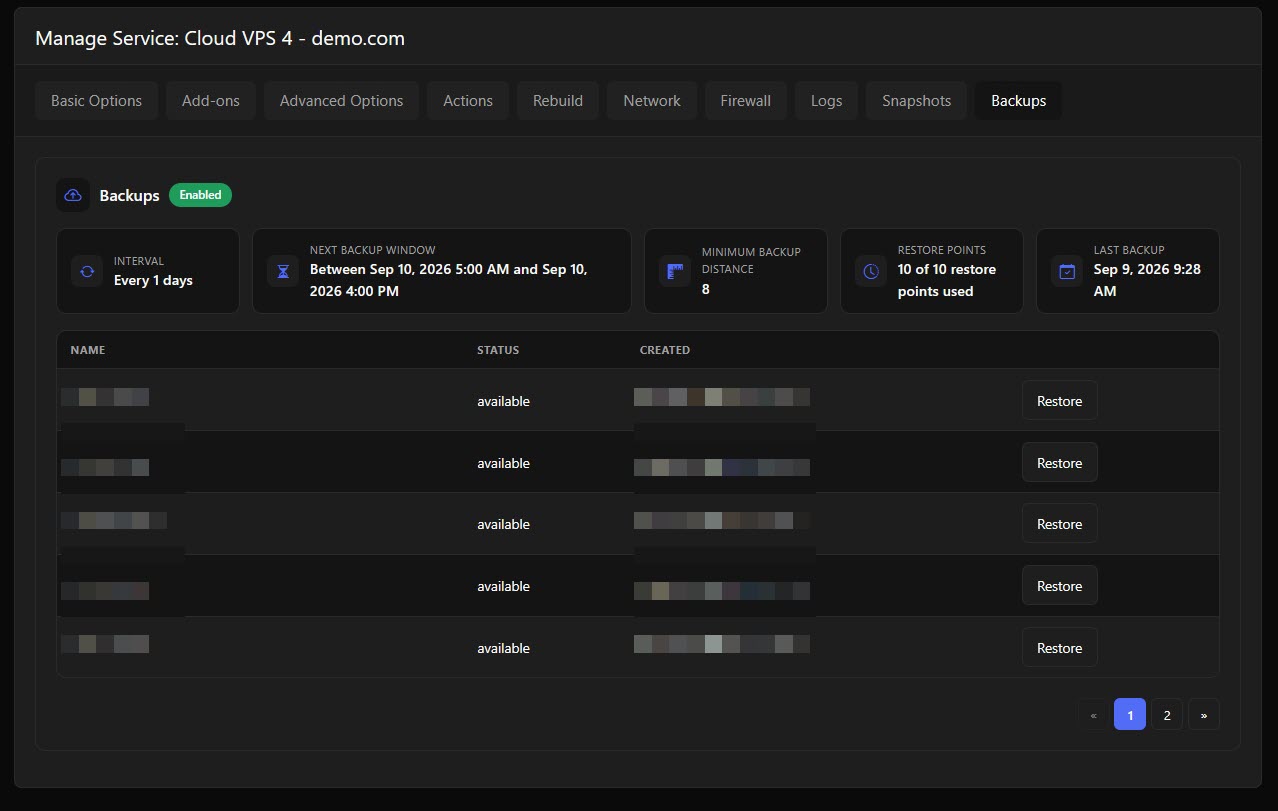Open the Basic Options tab

tap(97, 101)
